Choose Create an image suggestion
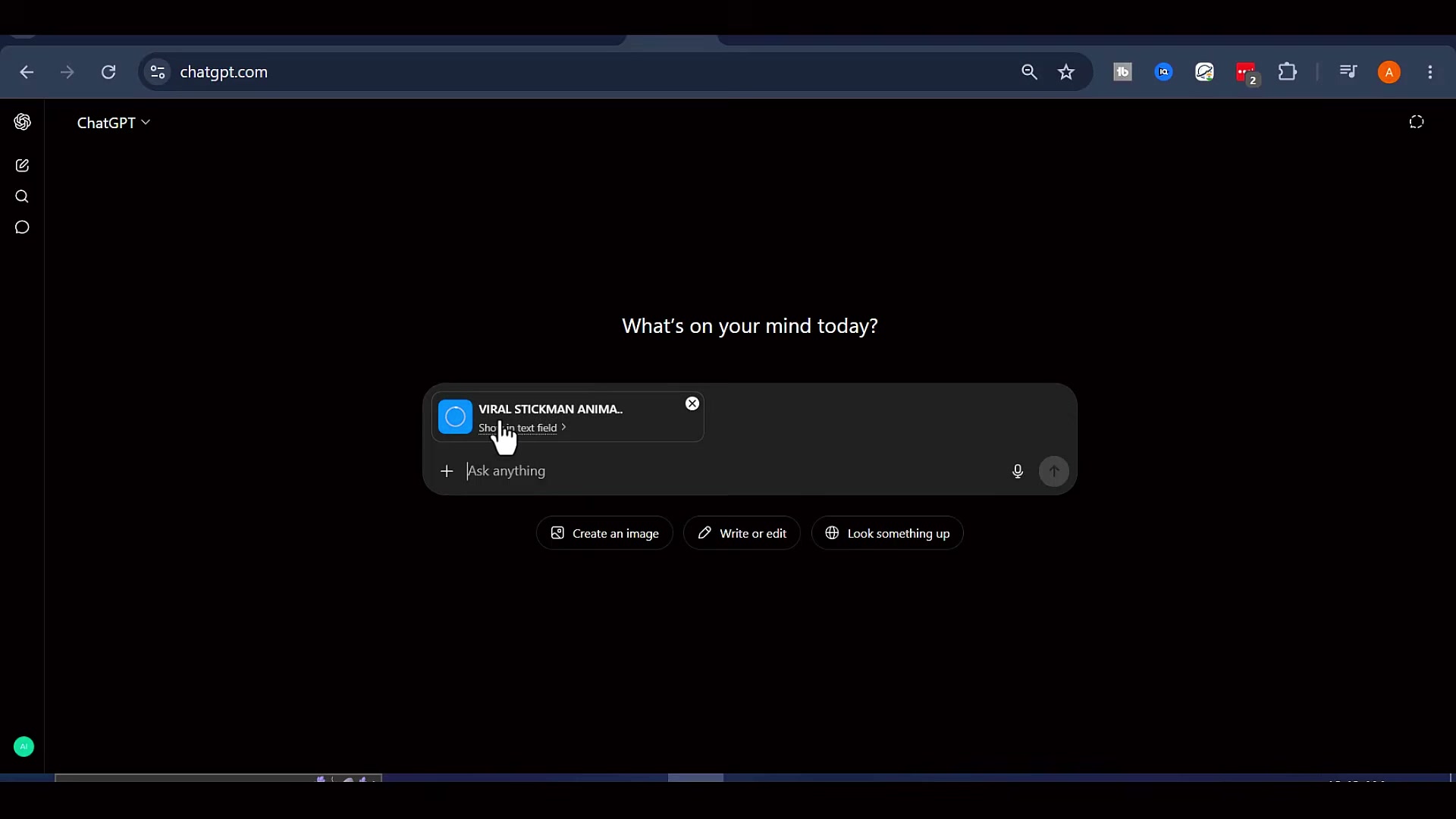This screenshot has height=819, width=1456. tap(604, 533)
